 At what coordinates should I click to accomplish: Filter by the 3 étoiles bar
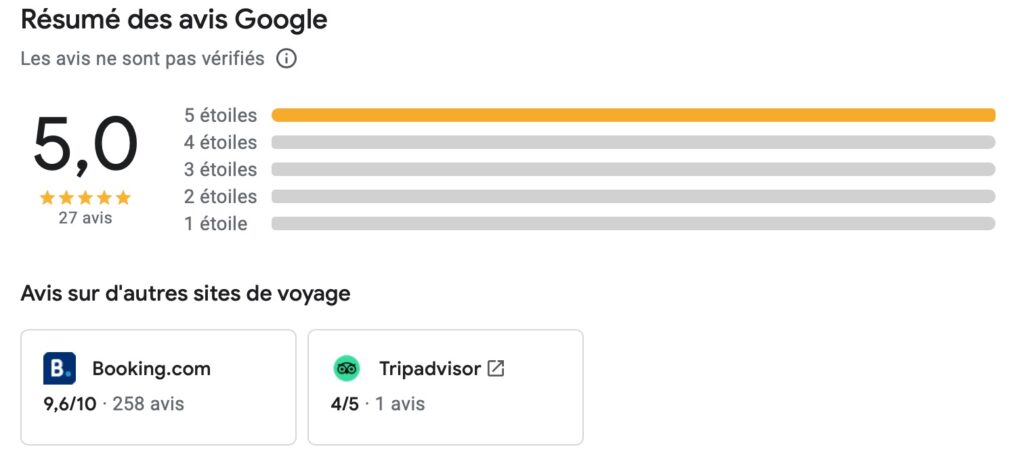633,169
